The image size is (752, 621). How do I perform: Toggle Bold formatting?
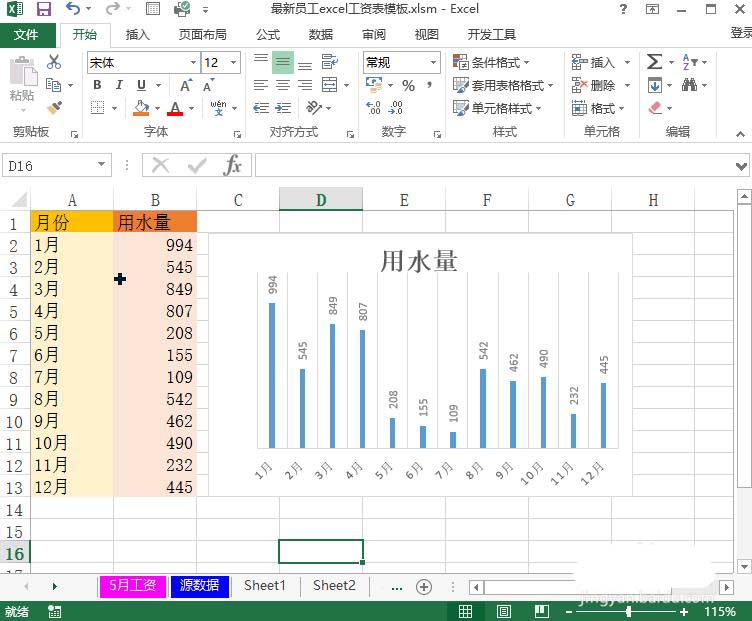tap(97, 85)
